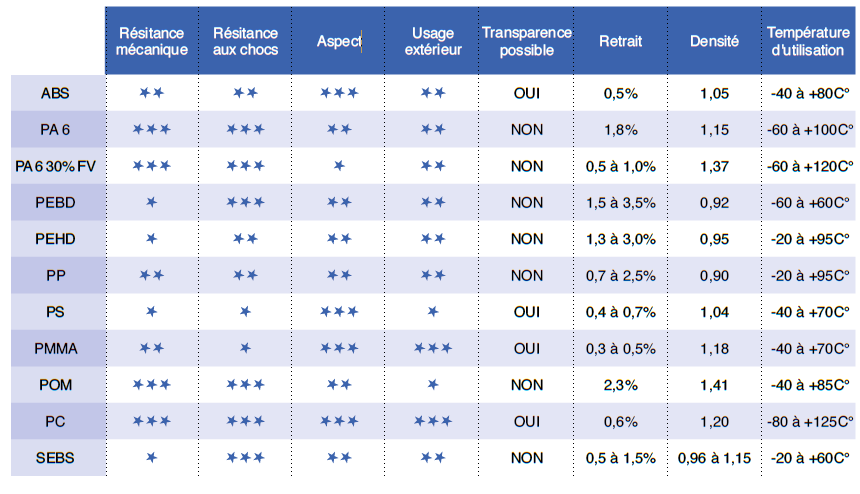The height and width of the screenshot is (494, 860).
Task: Select the SEBS density value 0,96 à 1,15
Action: 714,458
